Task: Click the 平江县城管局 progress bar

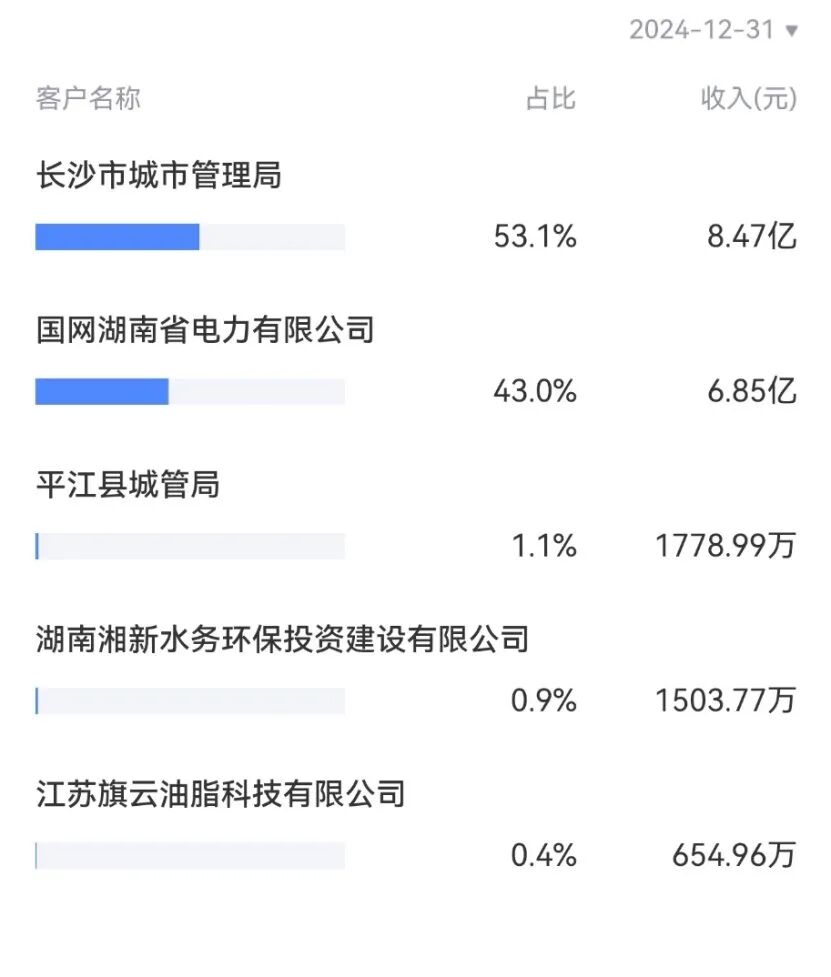Action: click(190, 546)
